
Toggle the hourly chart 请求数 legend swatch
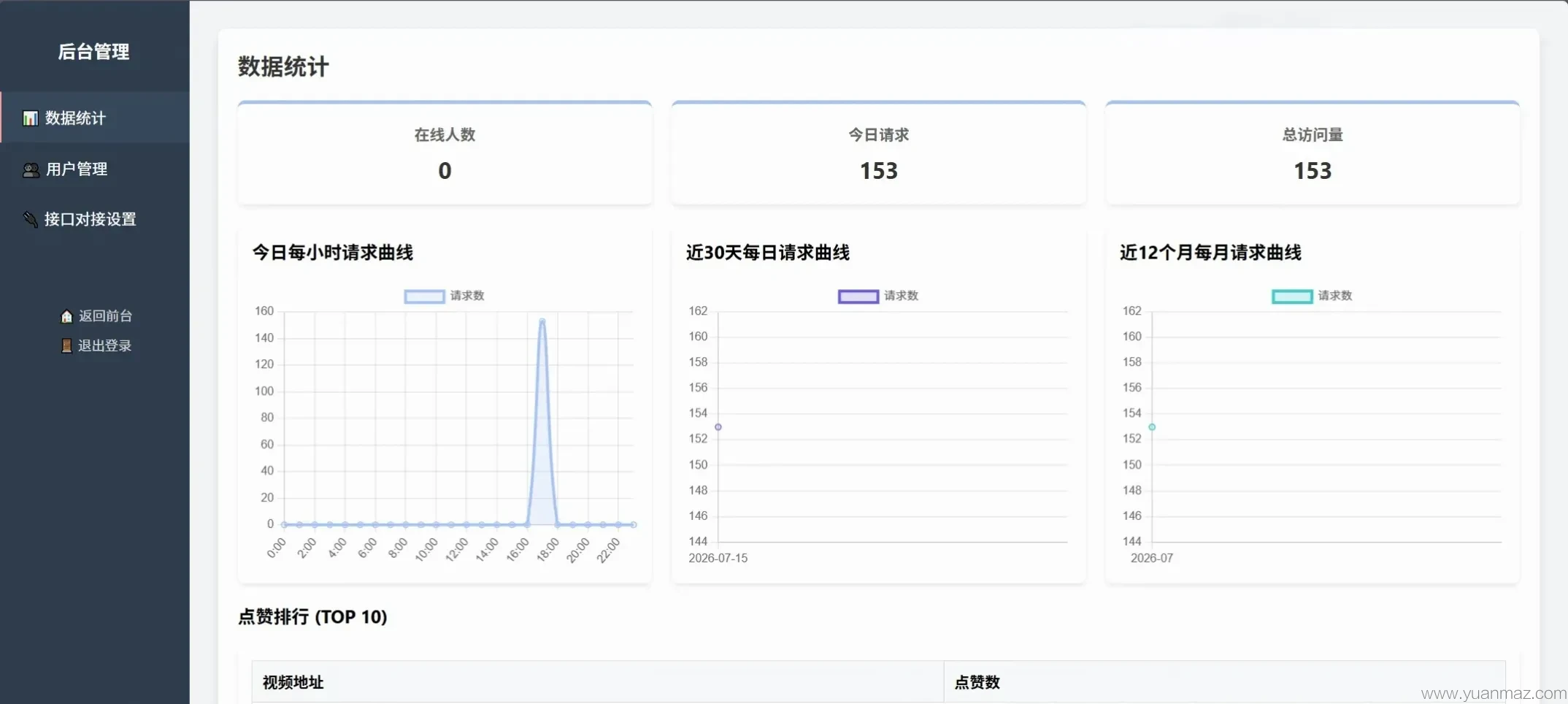[x=424, y=296]
